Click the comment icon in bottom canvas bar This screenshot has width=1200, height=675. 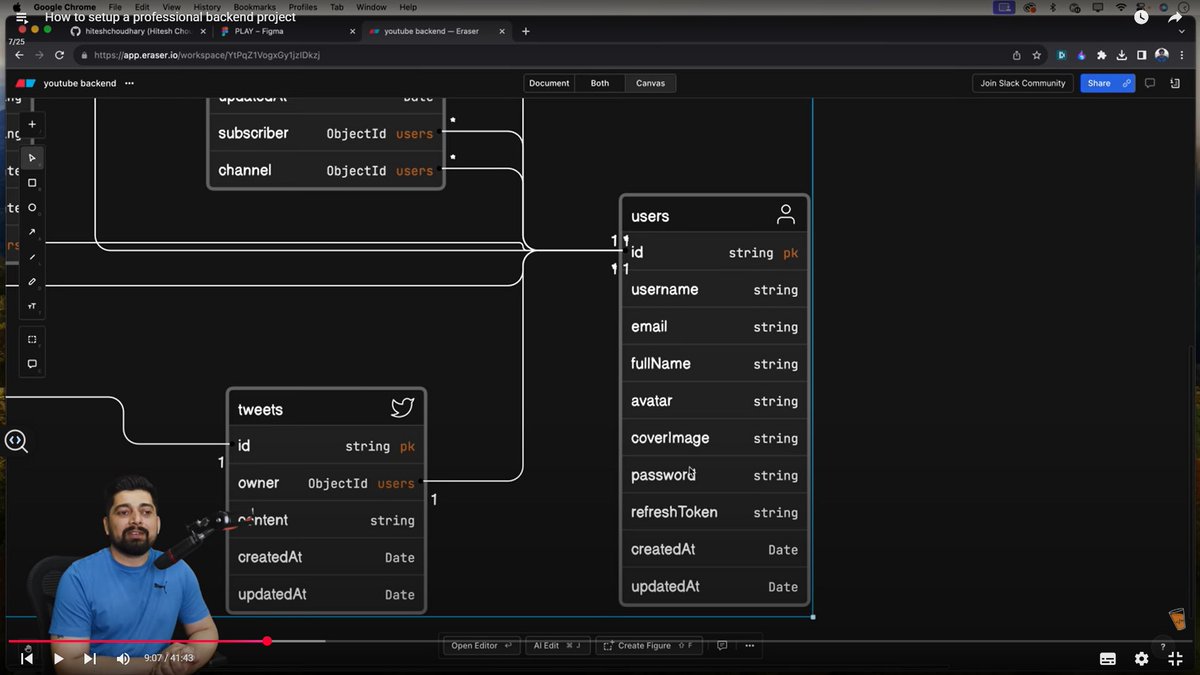[x=722, y=646]
